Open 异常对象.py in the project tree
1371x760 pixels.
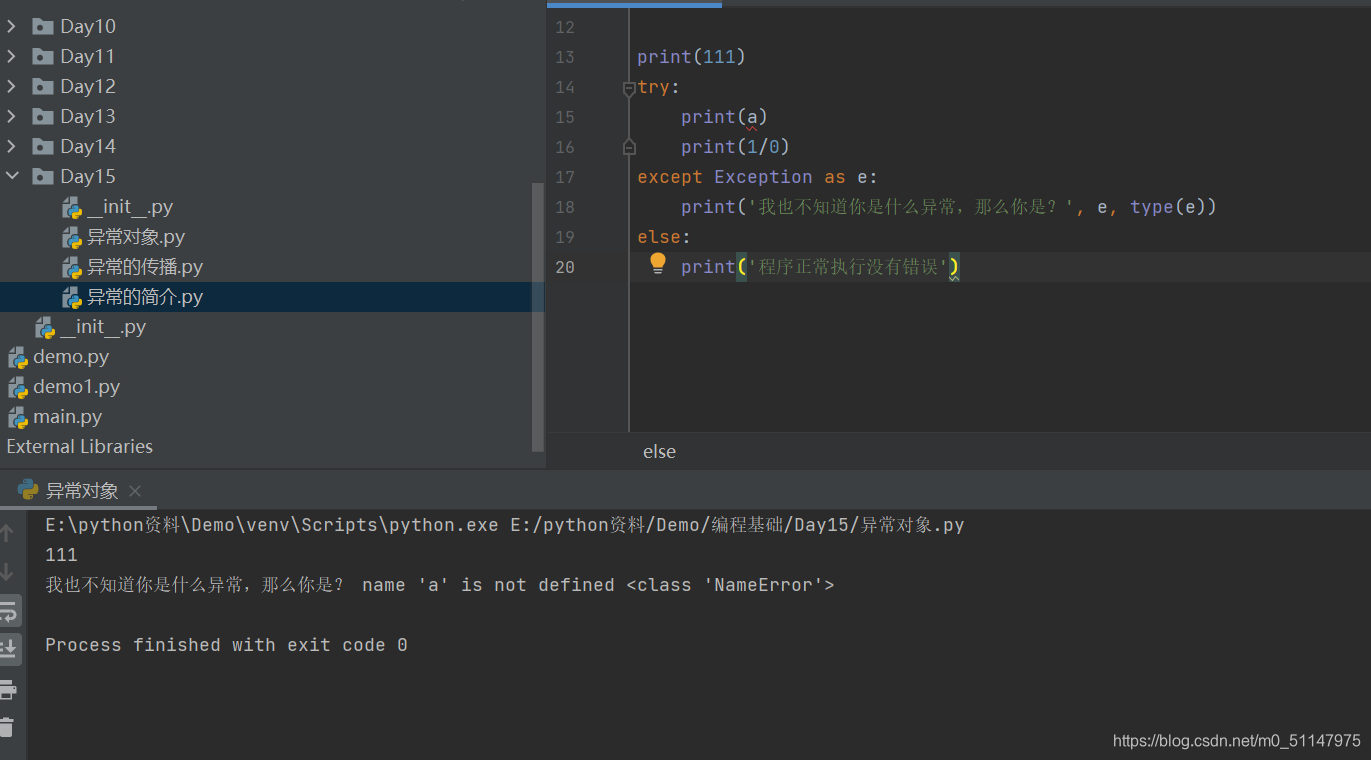136,237
